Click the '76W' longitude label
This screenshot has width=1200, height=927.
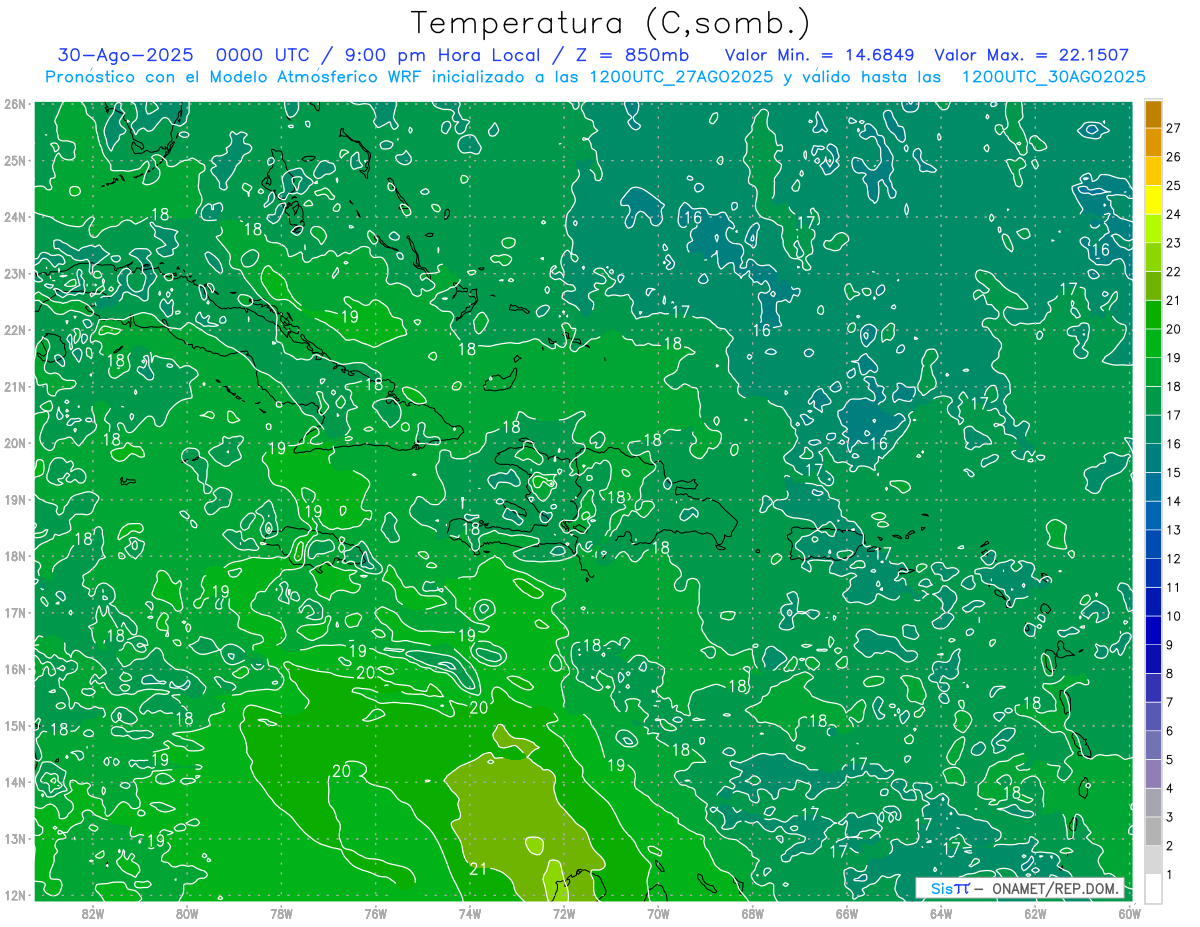click(375, 912)
